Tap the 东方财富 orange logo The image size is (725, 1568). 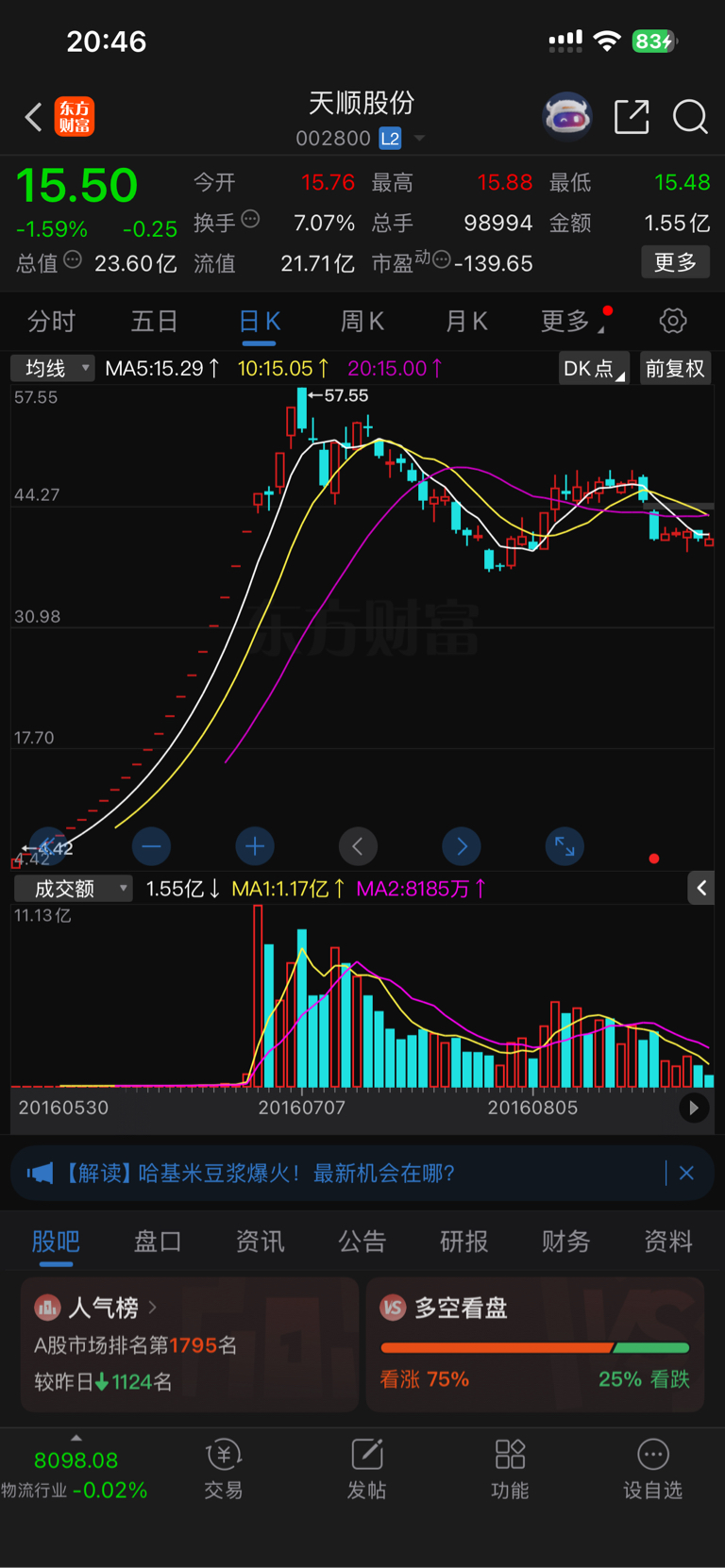[x=75, y=117]
